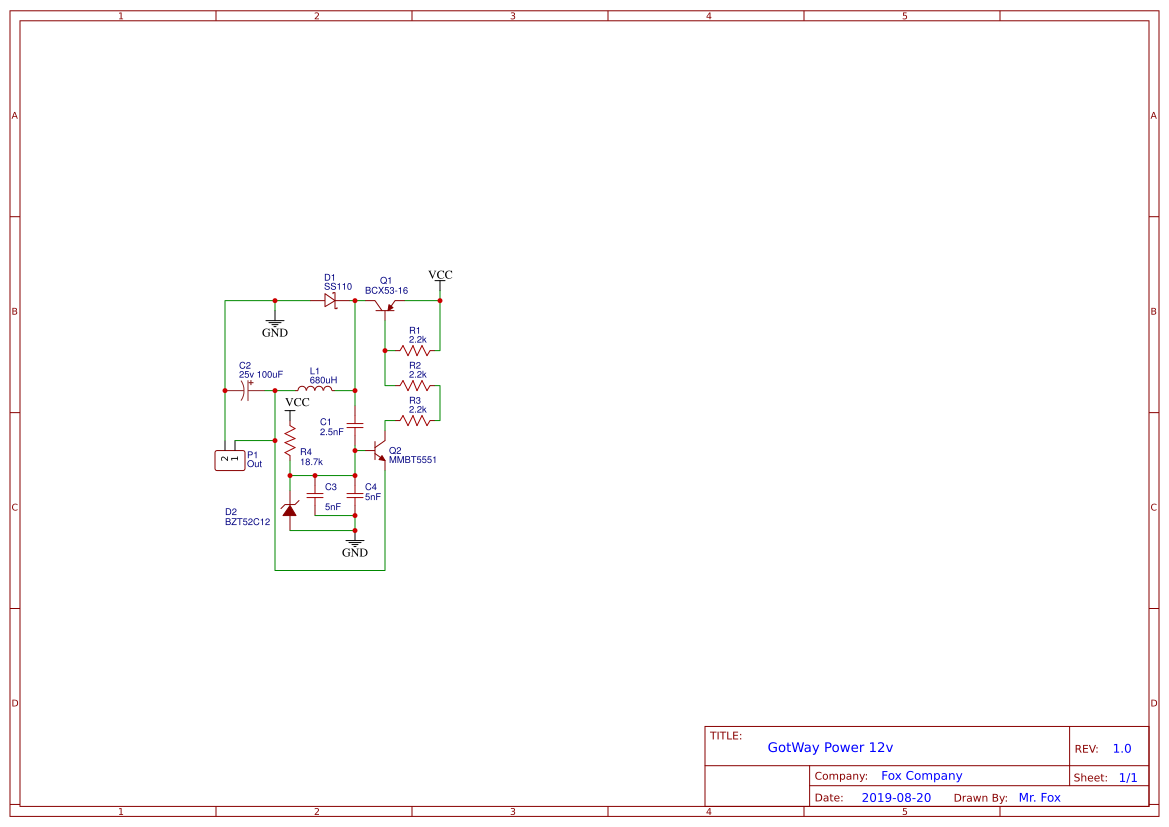Select the Q1 PNP transistor symbol

tap(385, 306)
